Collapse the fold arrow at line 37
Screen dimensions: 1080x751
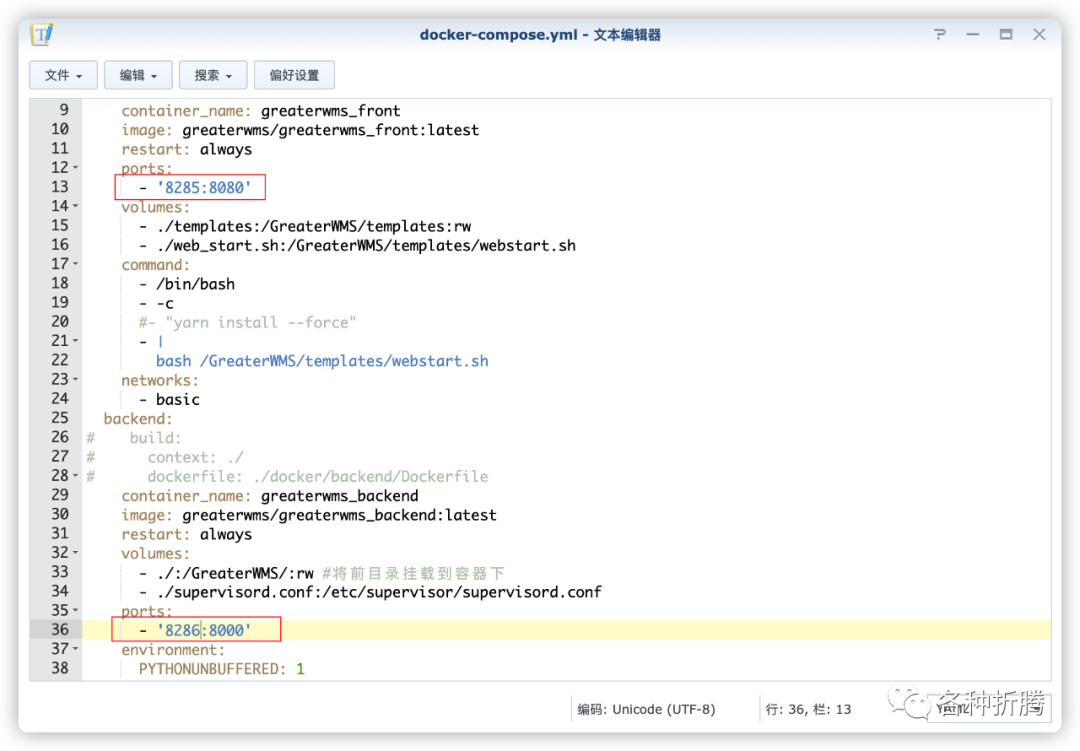76,649
